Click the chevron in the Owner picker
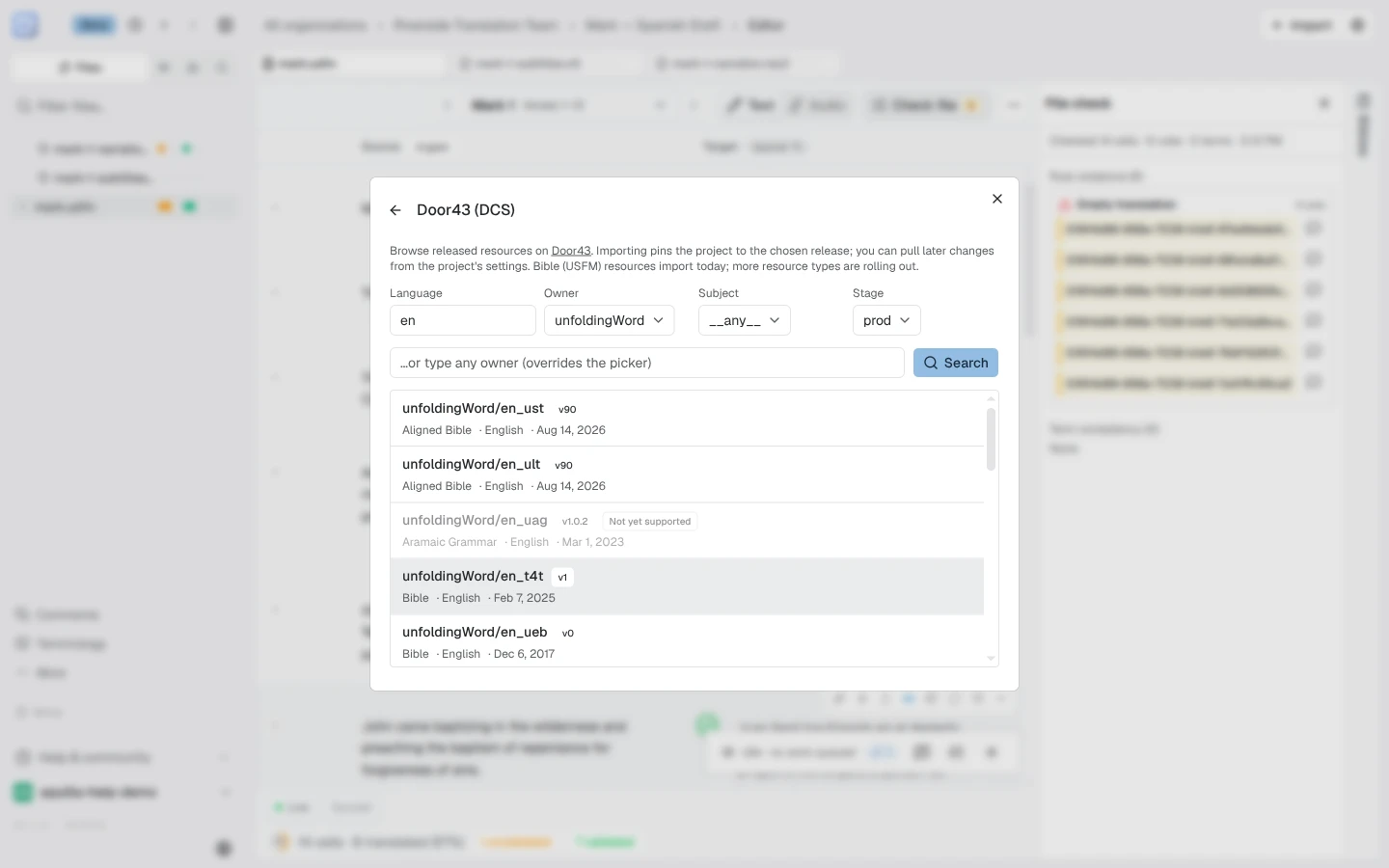The height and width of the screenshot is (868, 1389). [x=659, y=320]
